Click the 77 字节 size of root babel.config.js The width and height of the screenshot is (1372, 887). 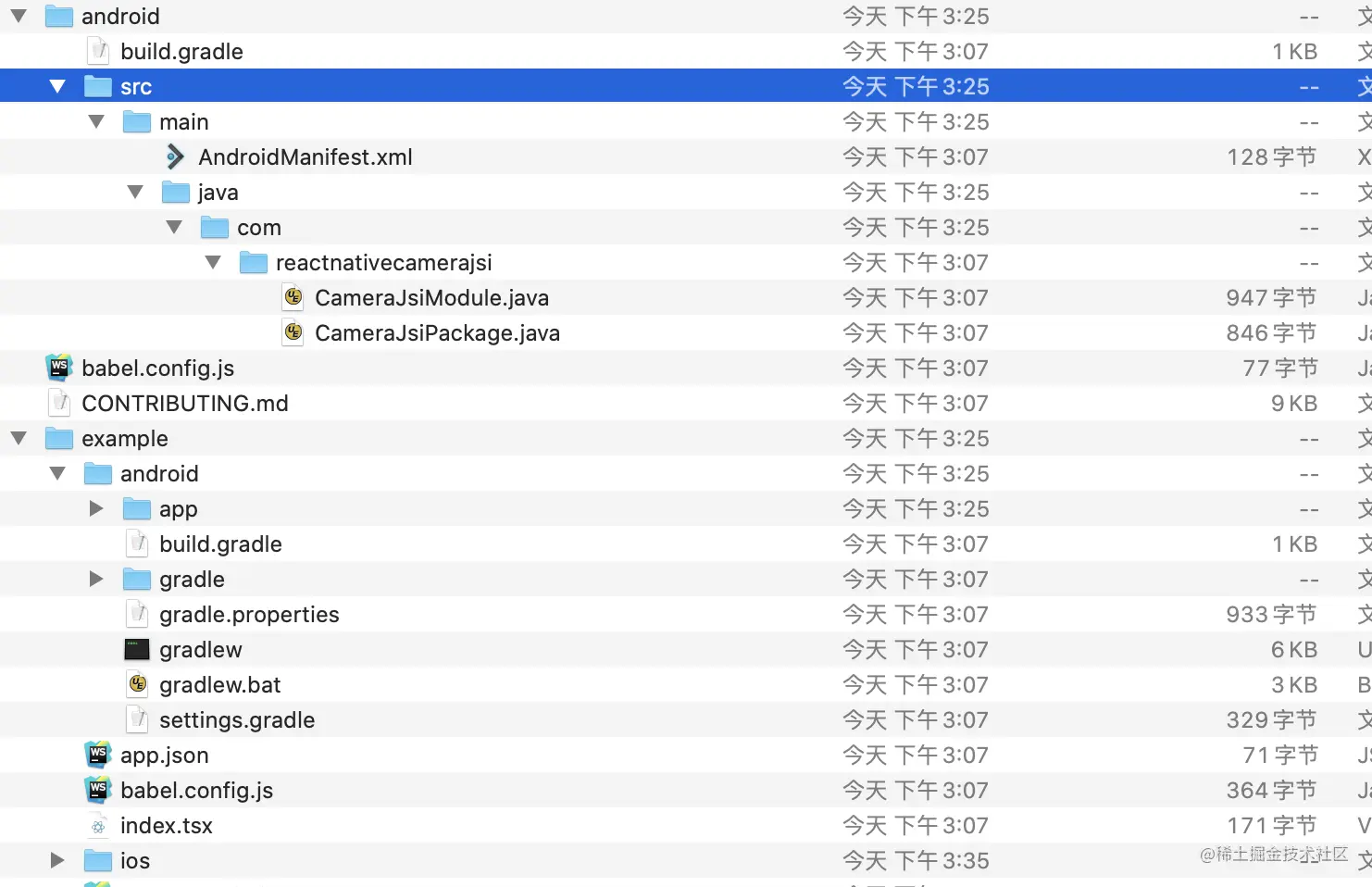(1280, 368)
